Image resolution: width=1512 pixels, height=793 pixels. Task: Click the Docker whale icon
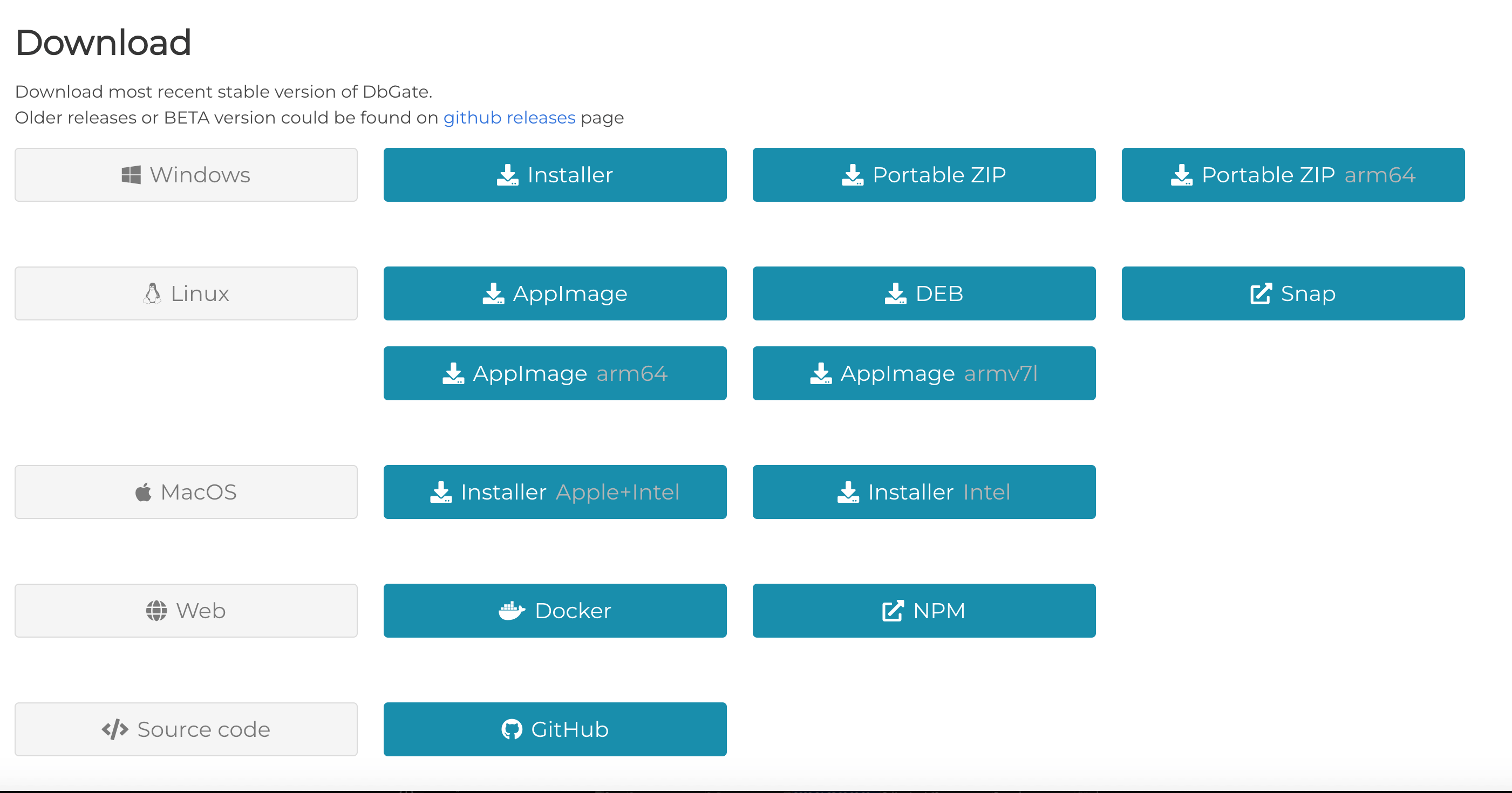click(x=511, y=611)
